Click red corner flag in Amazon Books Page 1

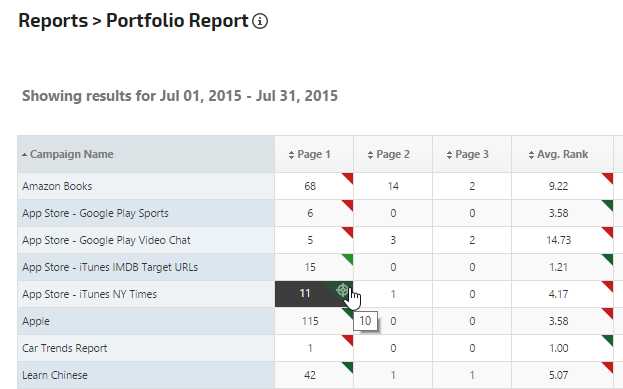[x=348, y=178]
